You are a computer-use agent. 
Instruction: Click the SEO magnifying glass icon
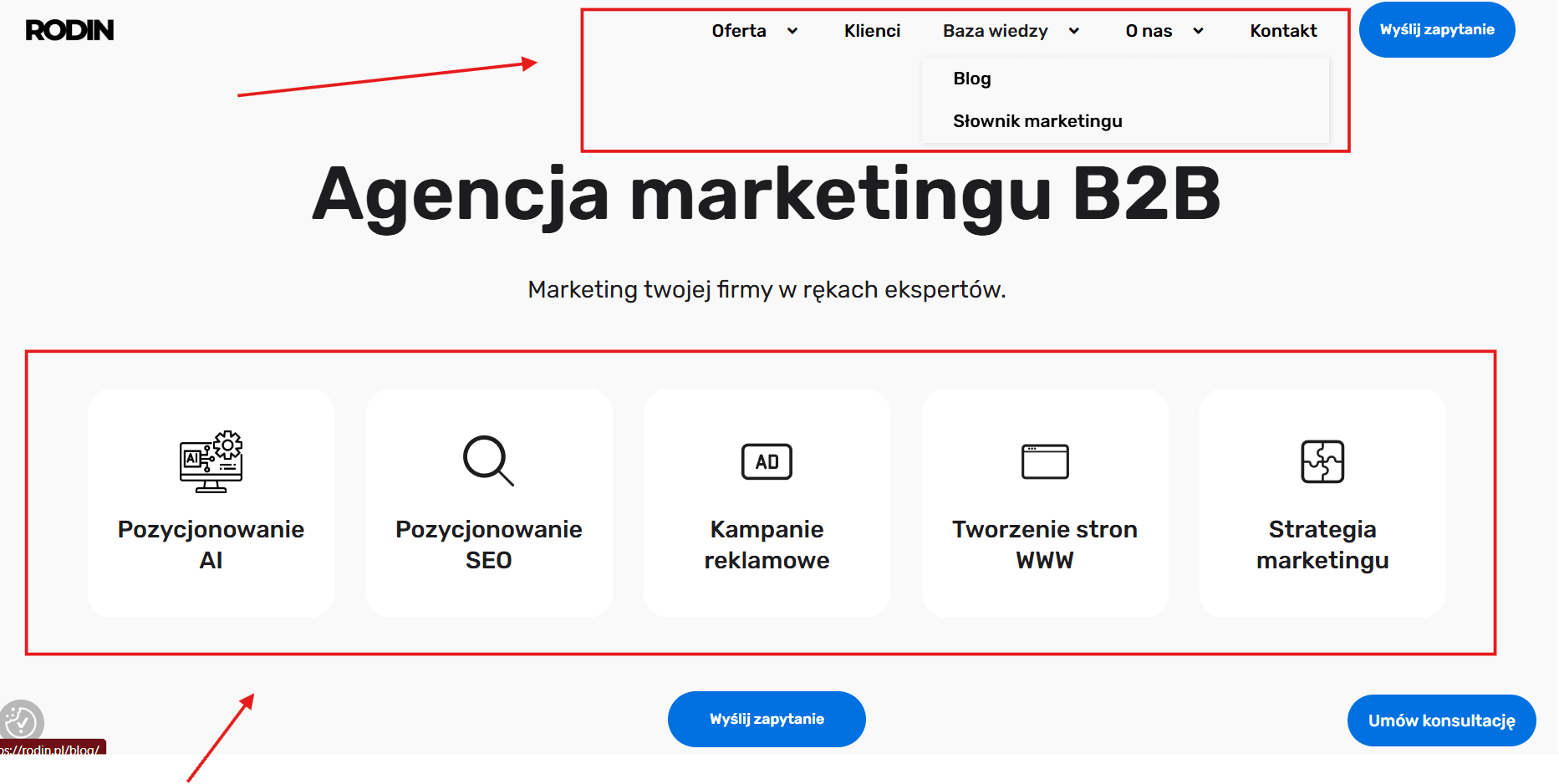[x=489, y=461]
